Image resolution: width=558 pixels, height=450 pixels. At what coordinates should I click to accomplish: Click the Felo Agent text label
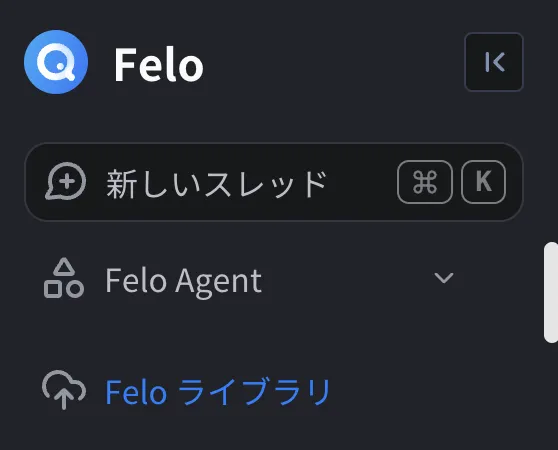[184, 281]
